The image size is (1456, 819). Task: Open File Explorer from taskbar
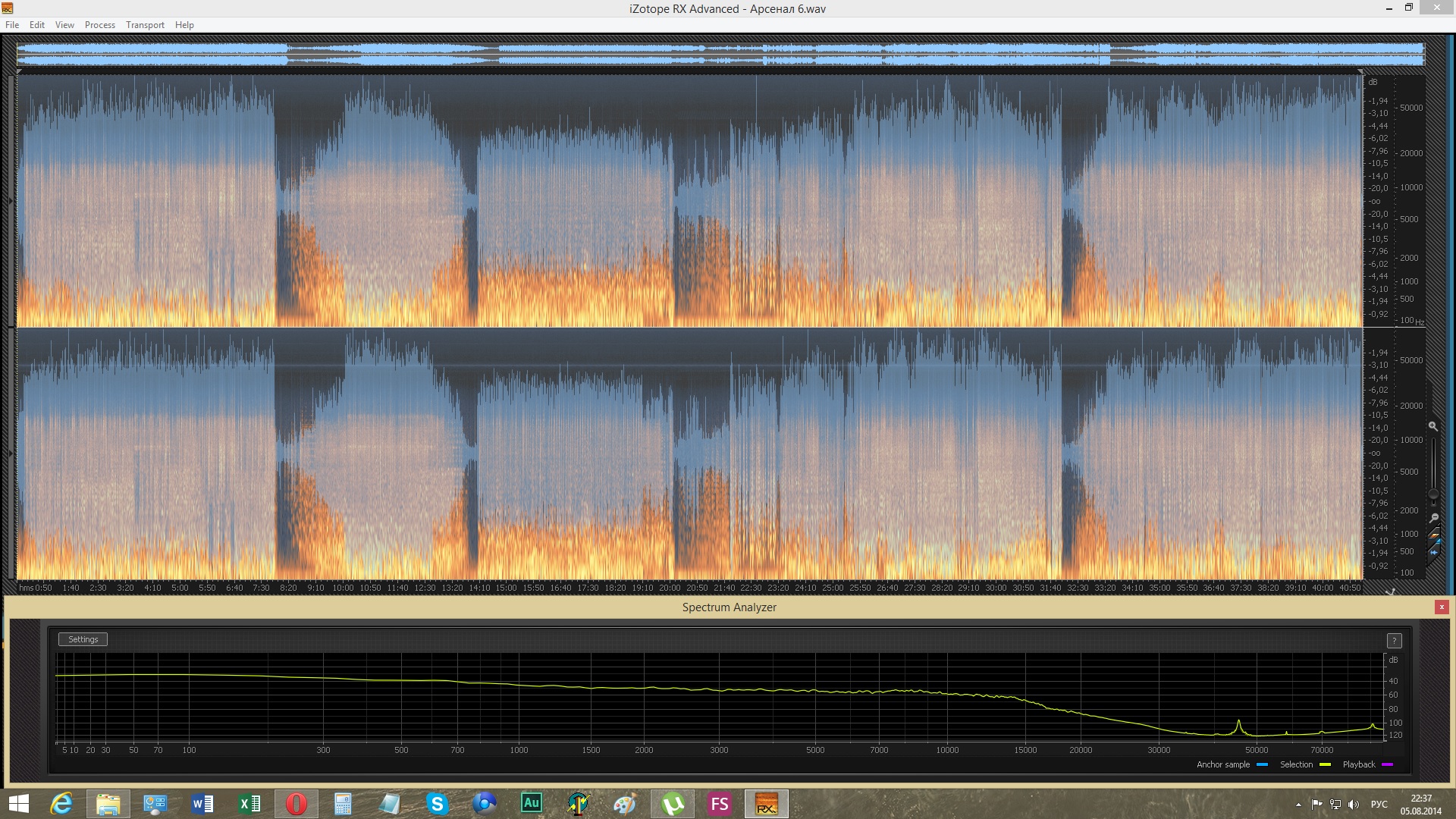(x=108, y=804)
